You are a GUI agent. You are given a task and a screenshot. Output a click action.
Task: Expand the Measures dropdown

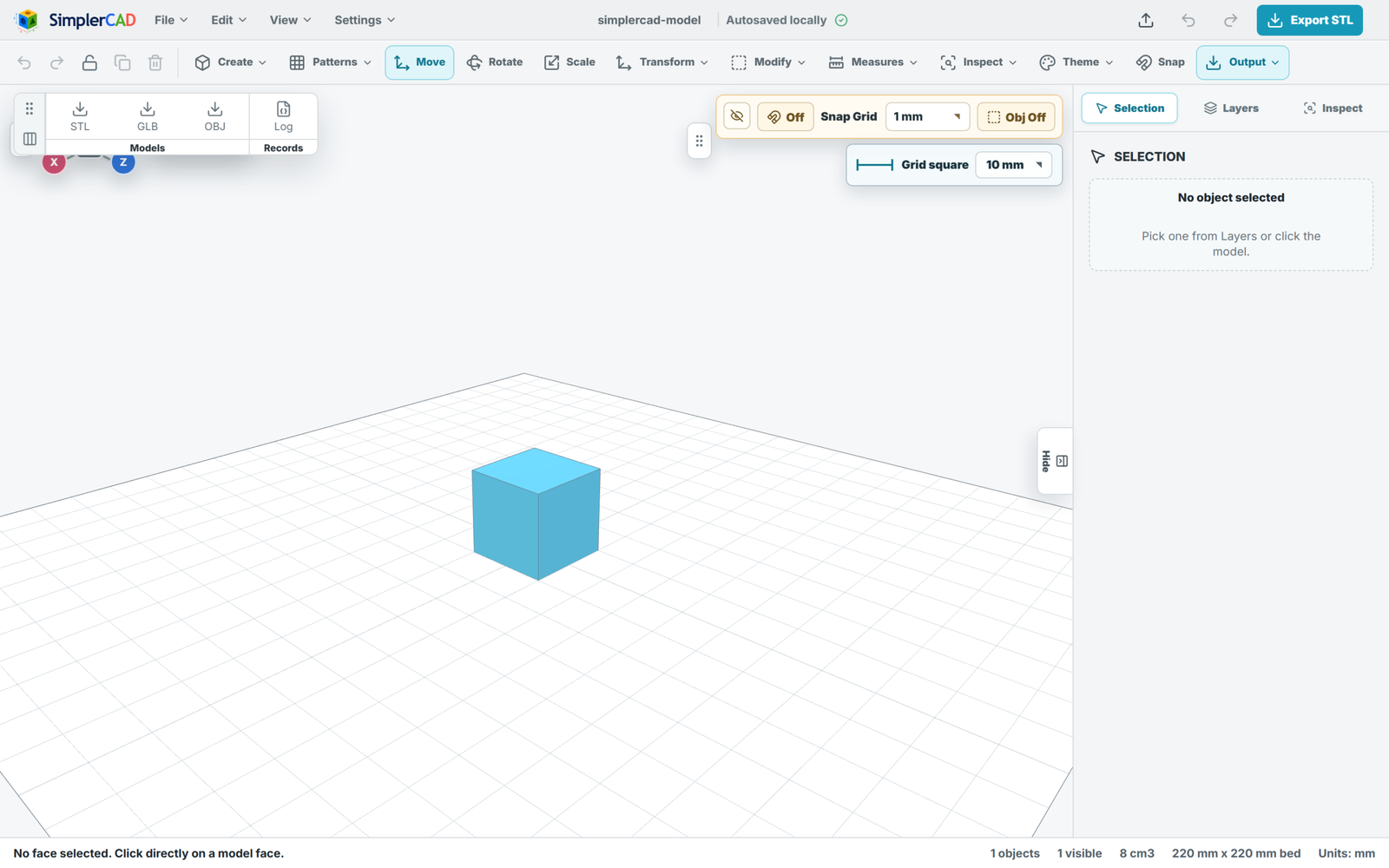(872, 62)
